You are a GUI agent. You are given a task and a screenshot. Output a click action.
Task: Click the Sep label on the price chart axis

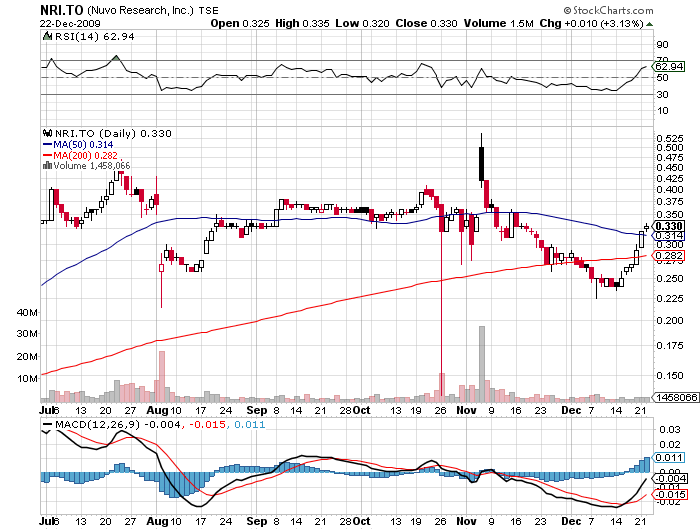tap(257, 410)
